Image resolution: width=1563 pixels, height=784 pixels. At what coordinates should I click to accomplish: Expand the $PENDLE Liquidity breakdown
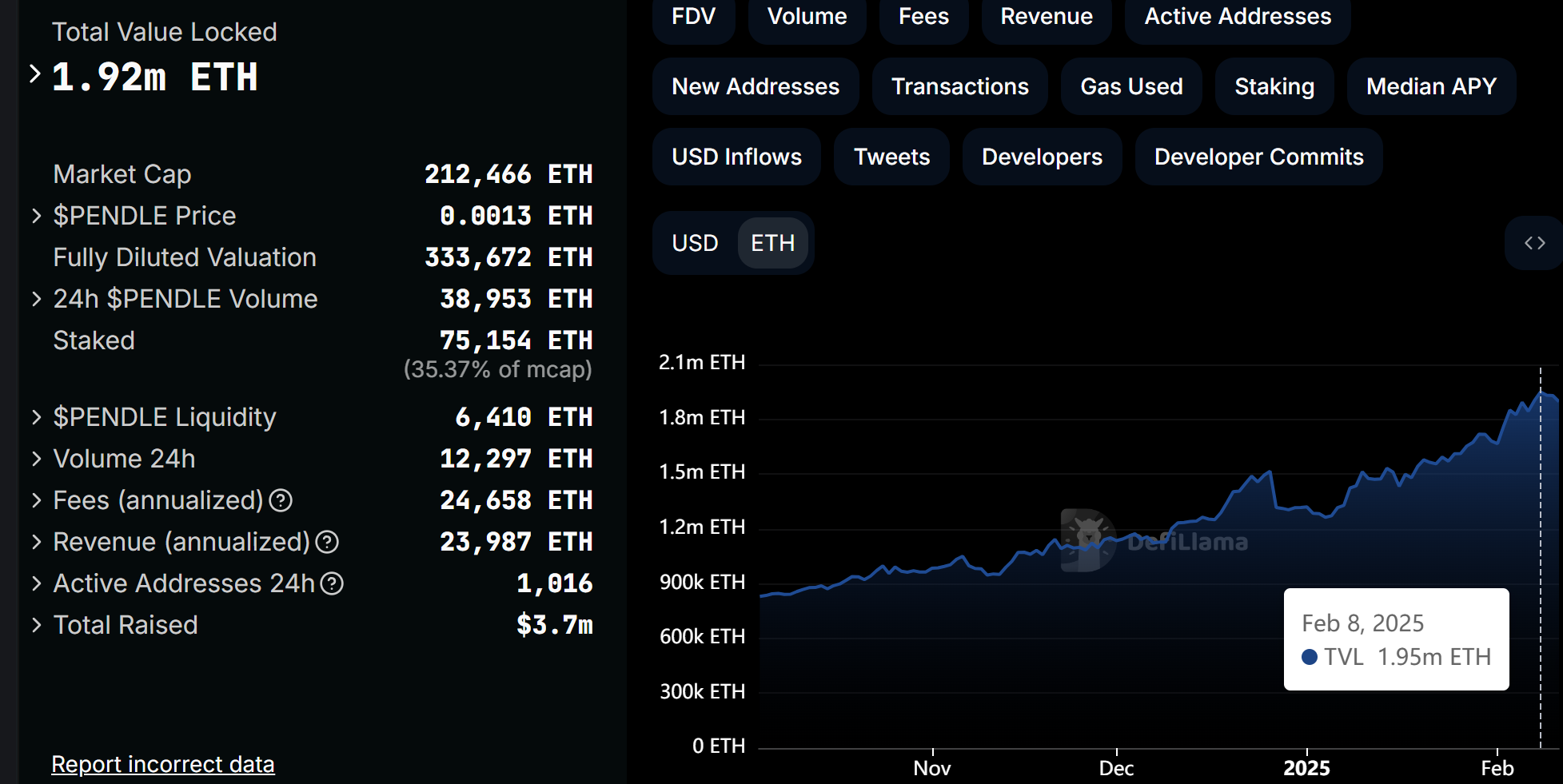pyautogui.click(x=35, y=417)
